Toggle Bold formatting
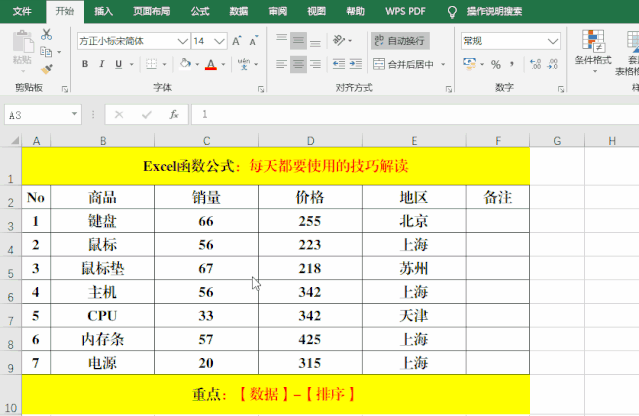639x416 pixels. pyautogui.click(x=85, y=65)
